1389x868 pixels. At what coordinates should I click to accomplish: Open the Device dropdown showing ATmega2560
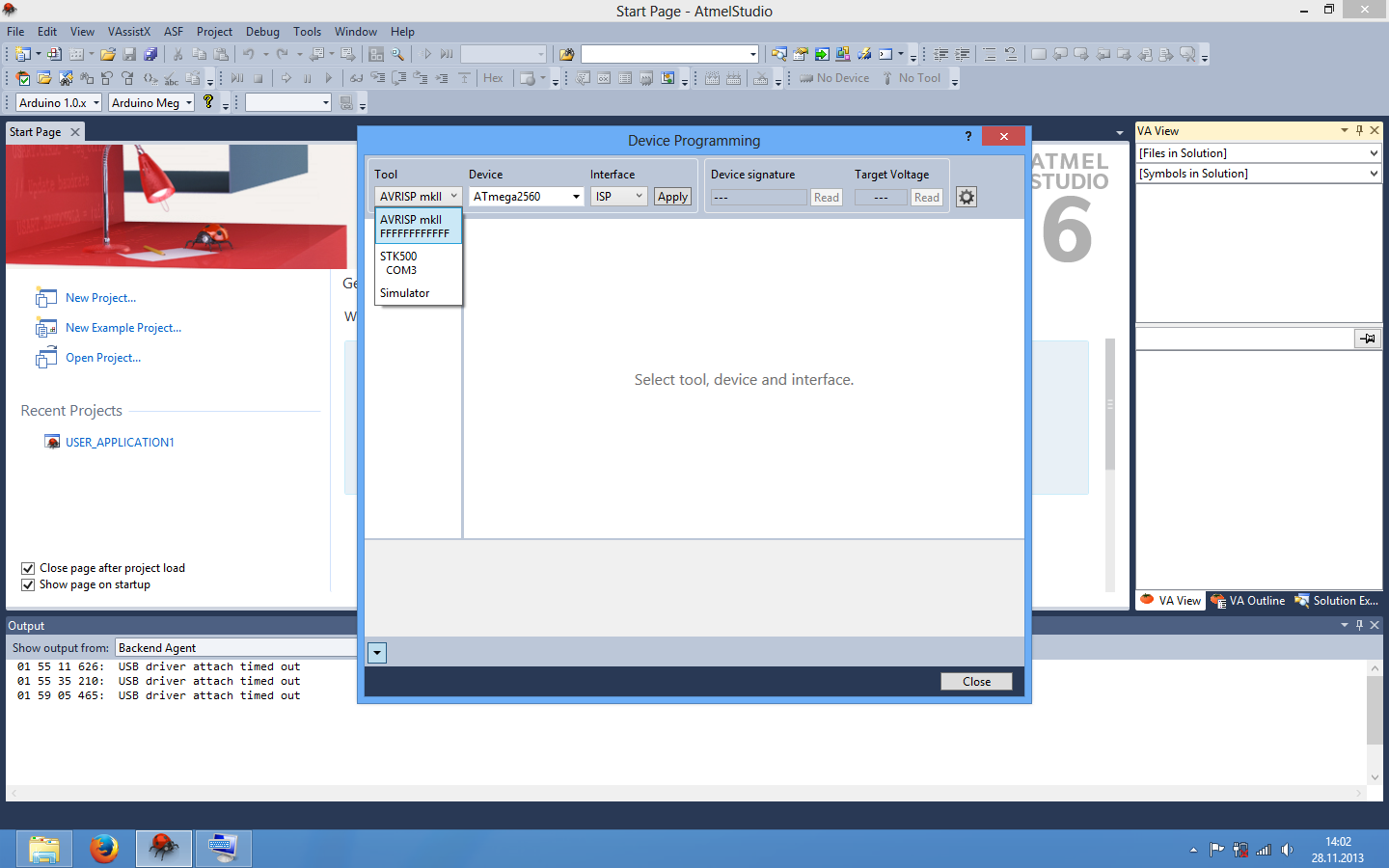(527, 196)
